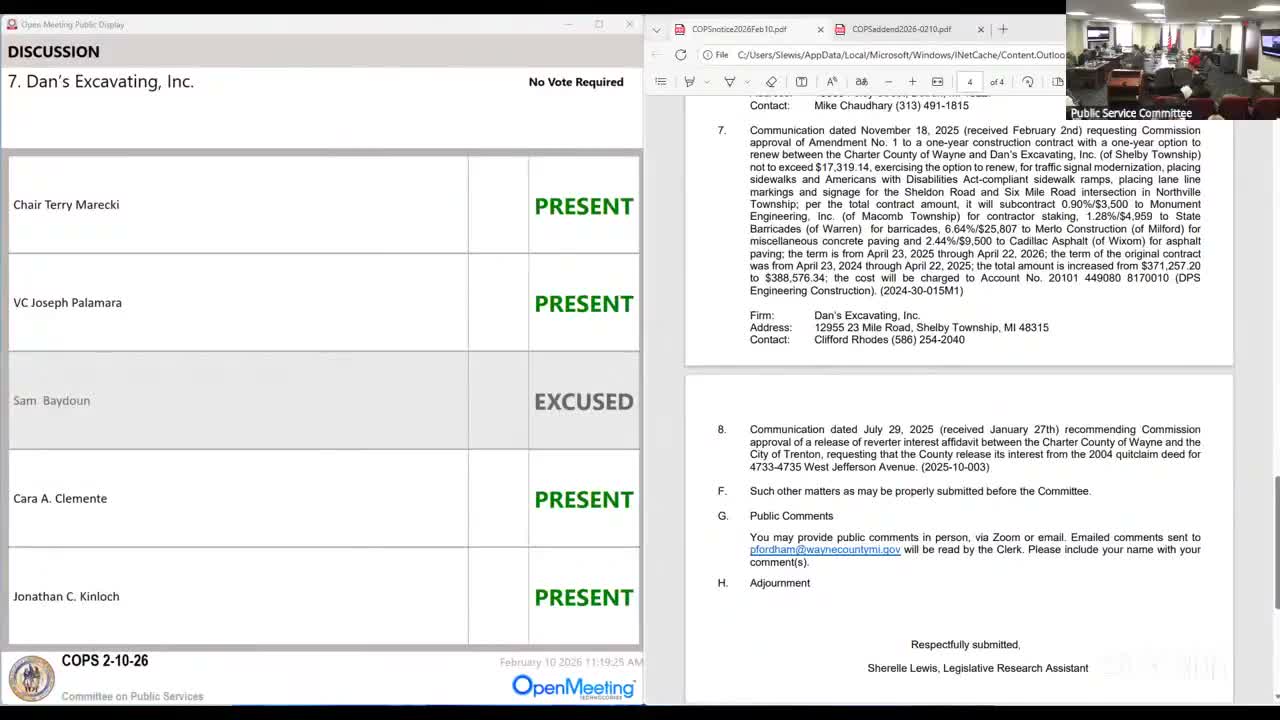
Task: Open a new browser tab
Action: click(1003, 29)
